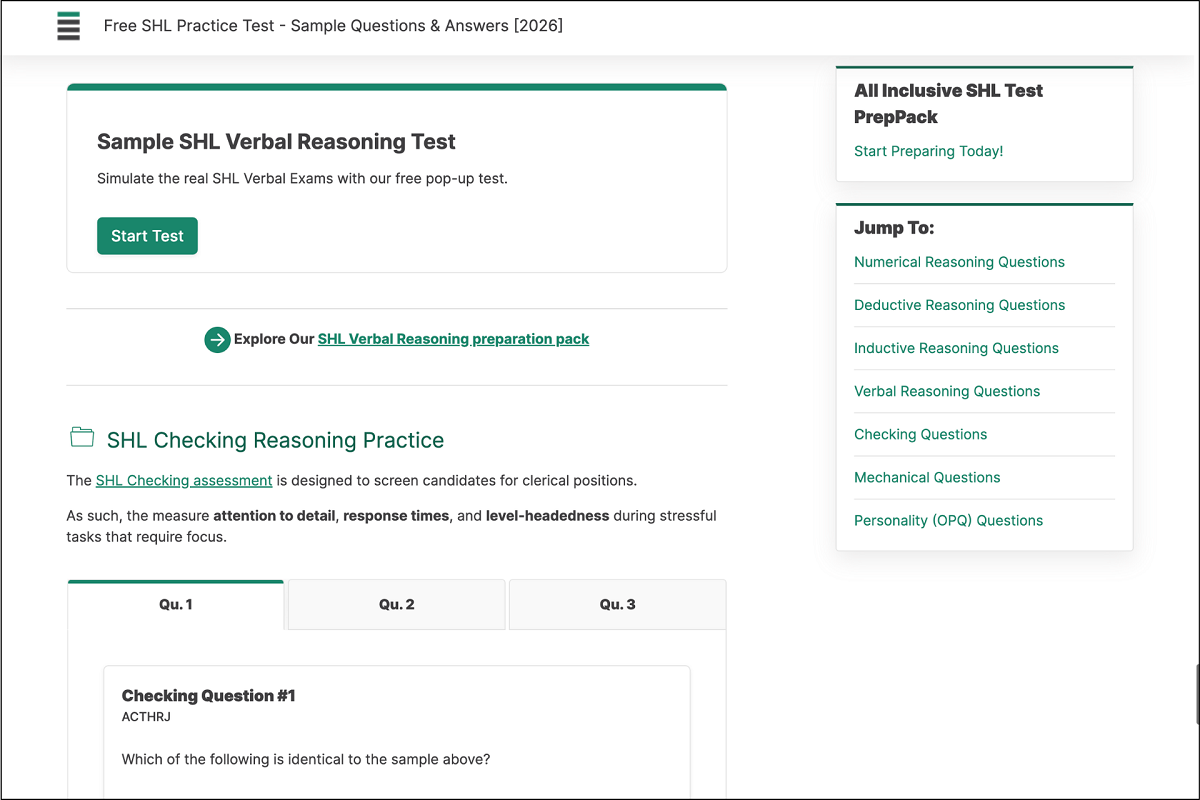Click the sample string ACTHRJ

pos(146,717)
